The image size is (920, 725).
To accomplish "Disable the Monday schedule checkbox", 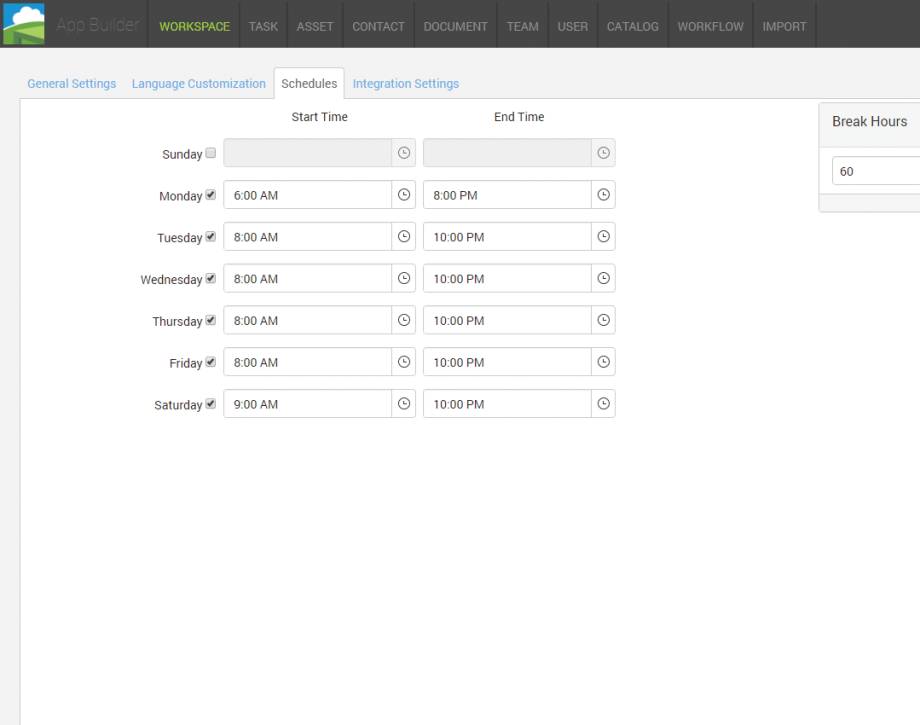I will (x=210, y=194).
